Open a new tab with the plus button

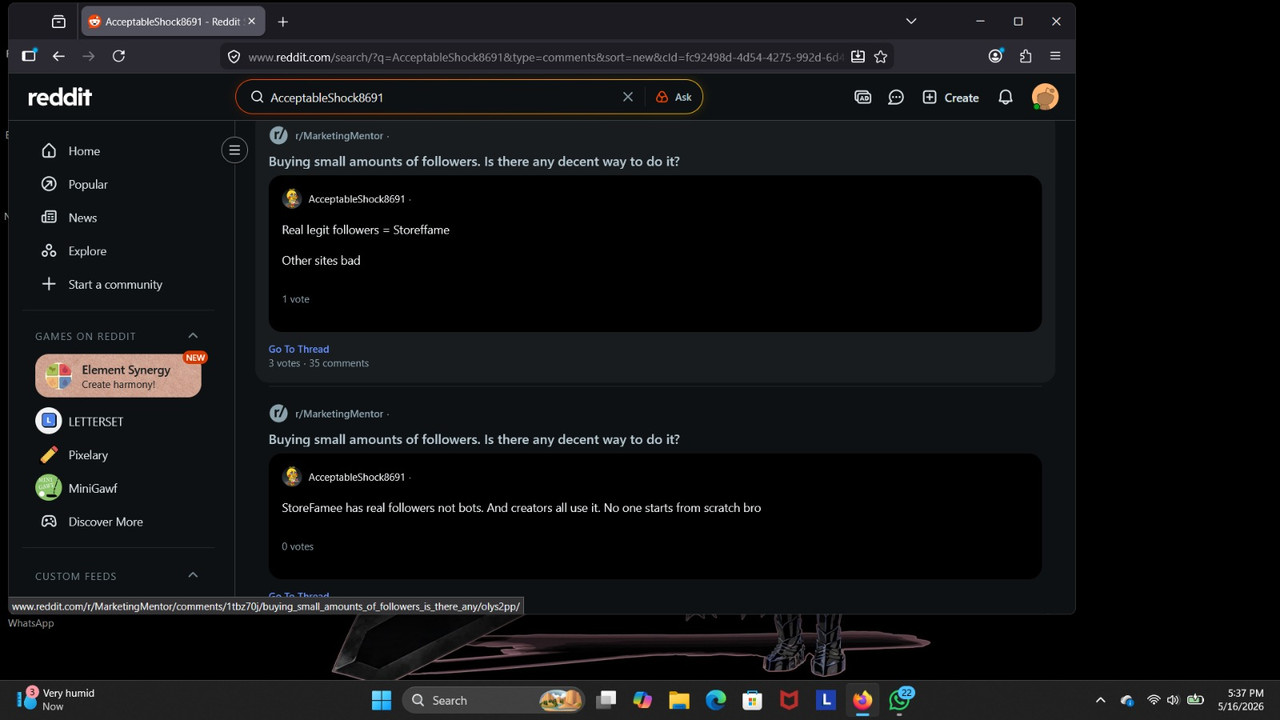click(x=283, y=21)
